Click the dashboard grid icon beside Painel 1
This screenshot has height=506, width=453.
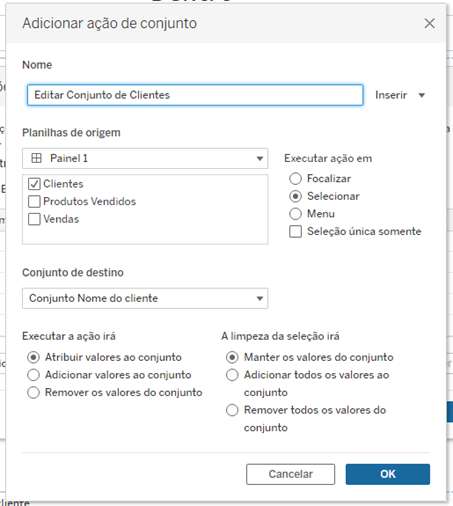pyautogui.click(x=36, y=158)
